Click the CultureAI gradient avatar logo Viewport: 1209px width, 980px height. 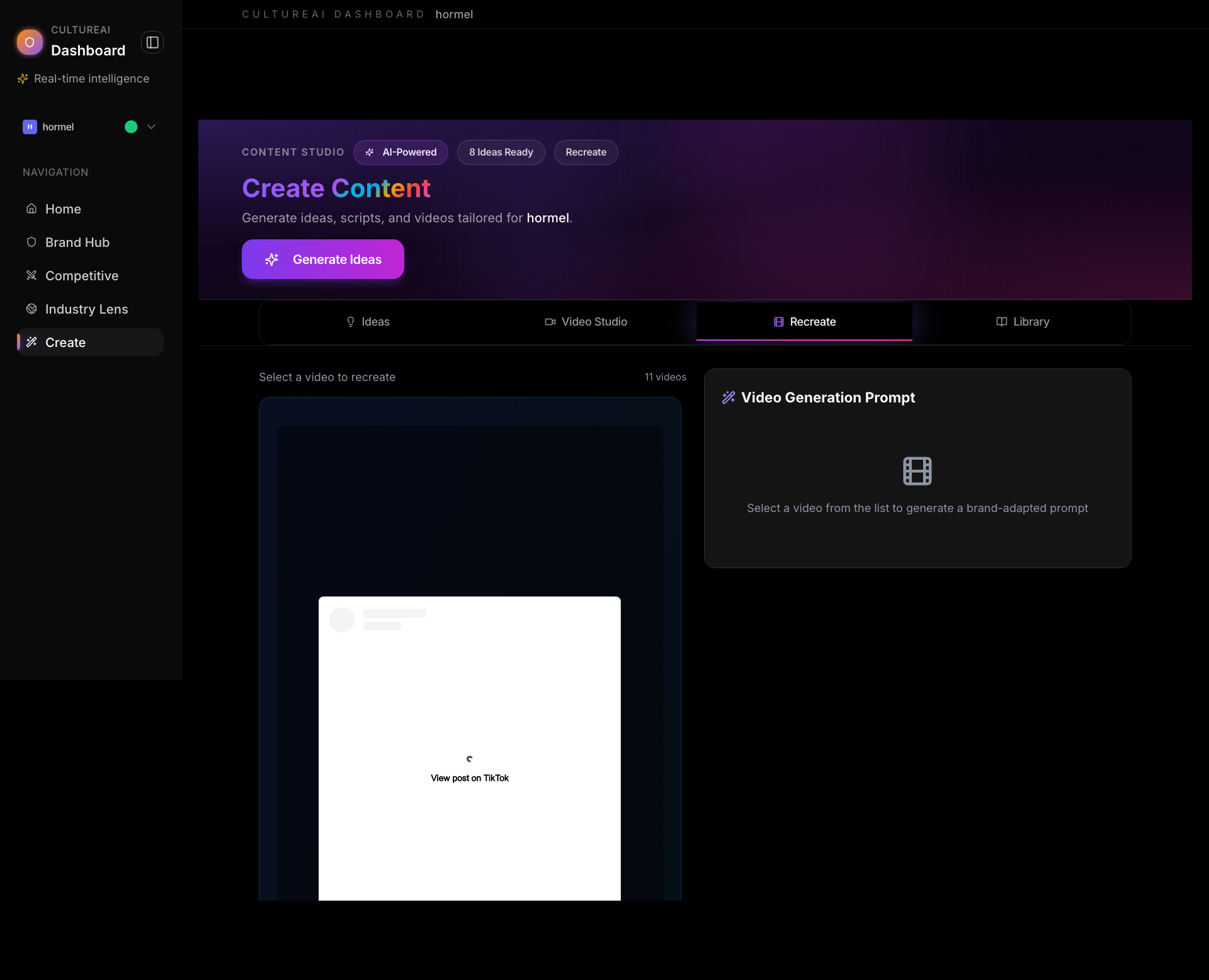[30, 42]
